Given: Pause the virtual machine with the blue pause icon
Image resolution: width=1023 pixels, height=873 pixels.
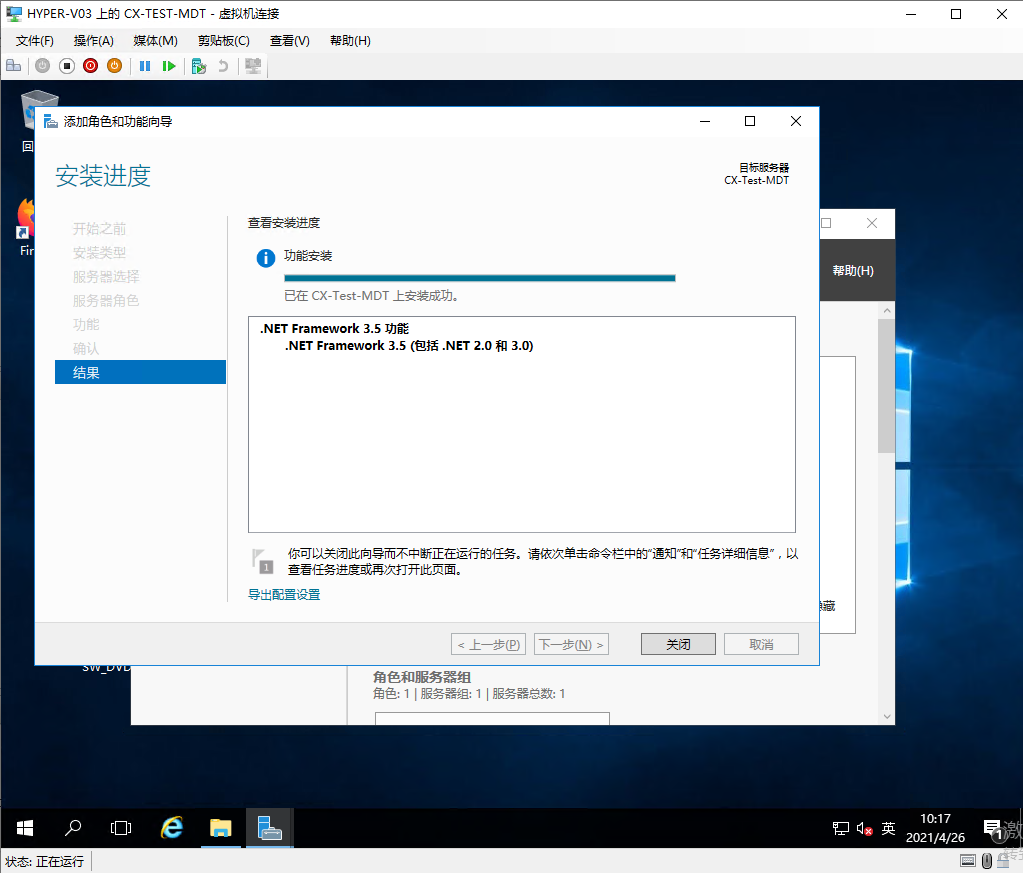Looking at the screenshot, I should pos(144,65).
